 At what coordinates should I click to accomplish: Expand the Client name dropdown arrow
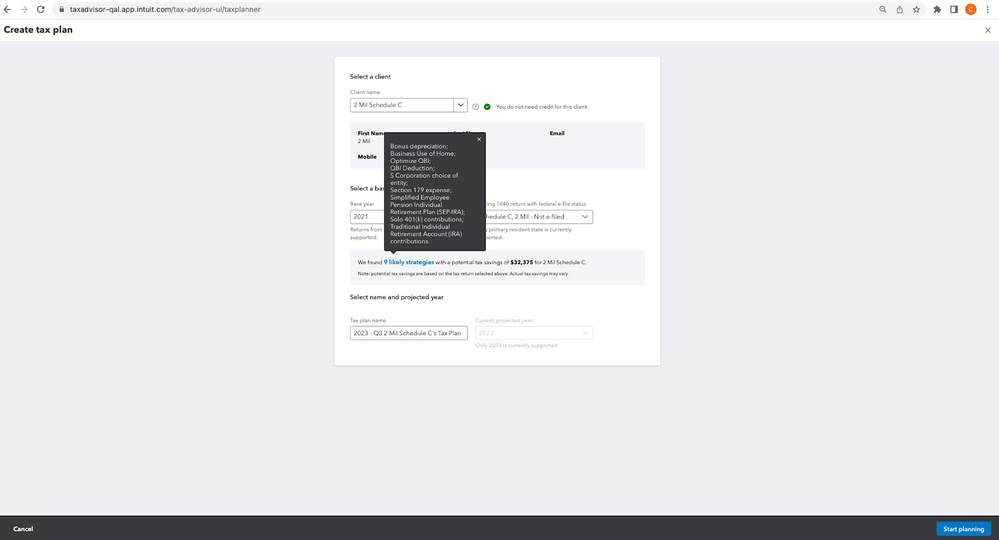[460, 105]
